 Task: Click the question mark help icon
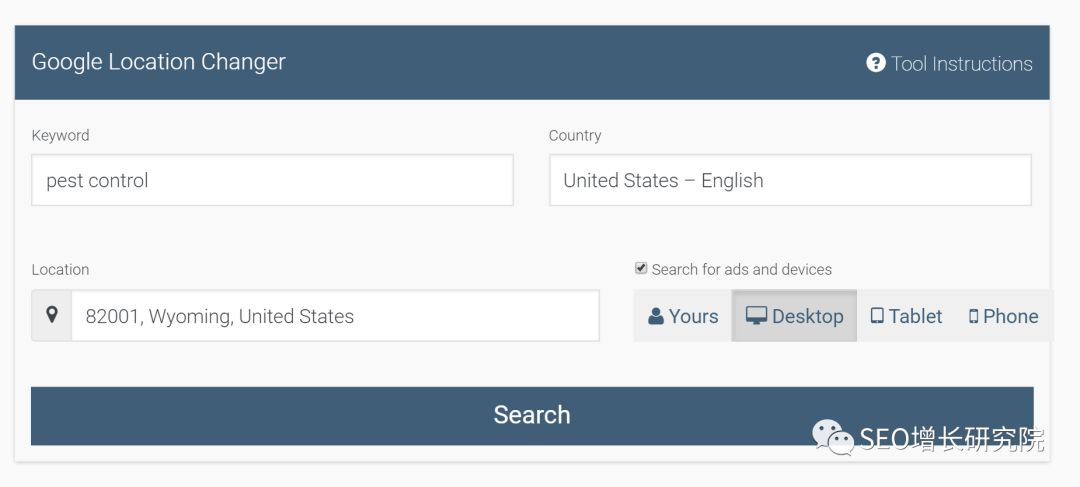[x=876, y=63]
